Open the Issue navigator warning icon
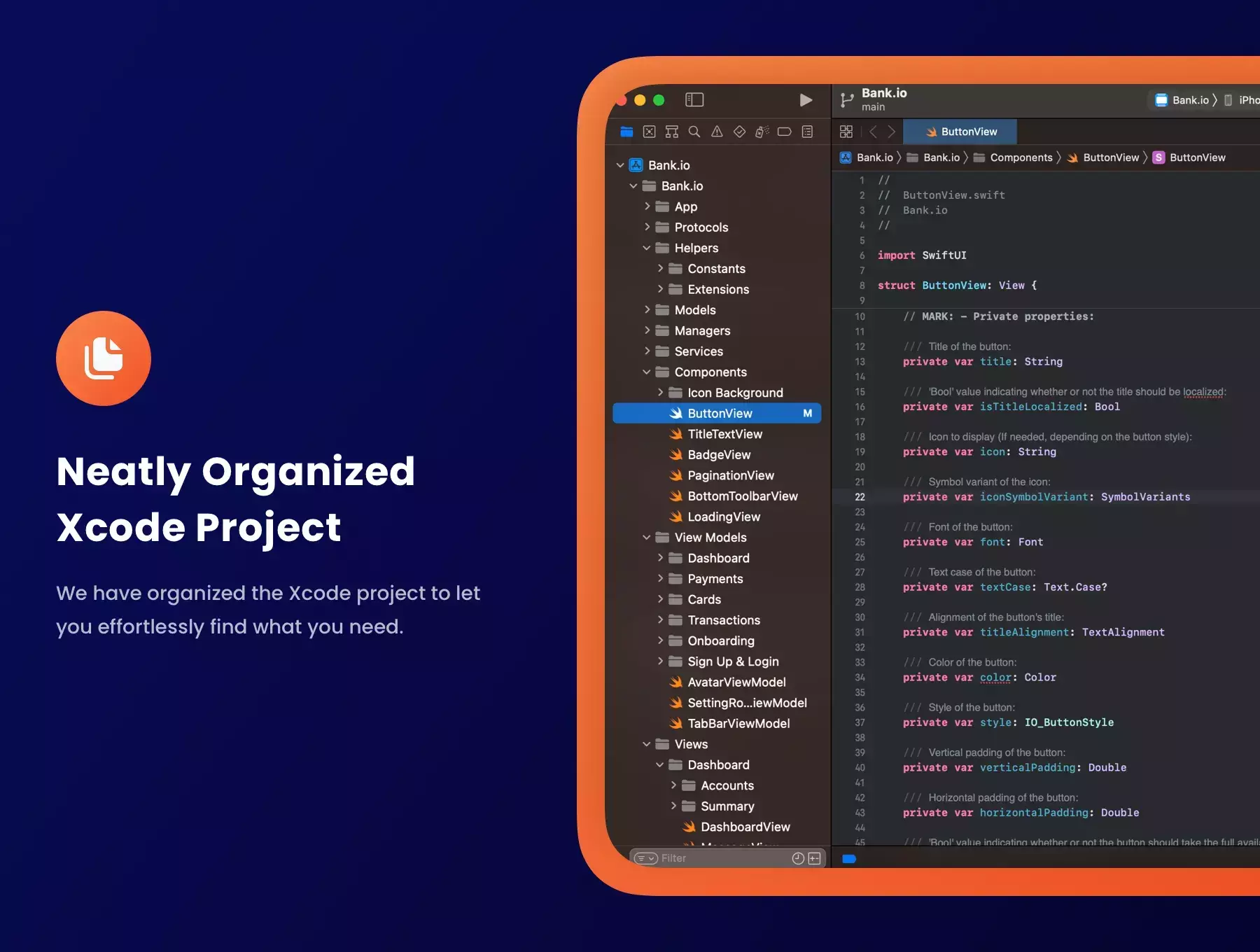 pos(717,132)
